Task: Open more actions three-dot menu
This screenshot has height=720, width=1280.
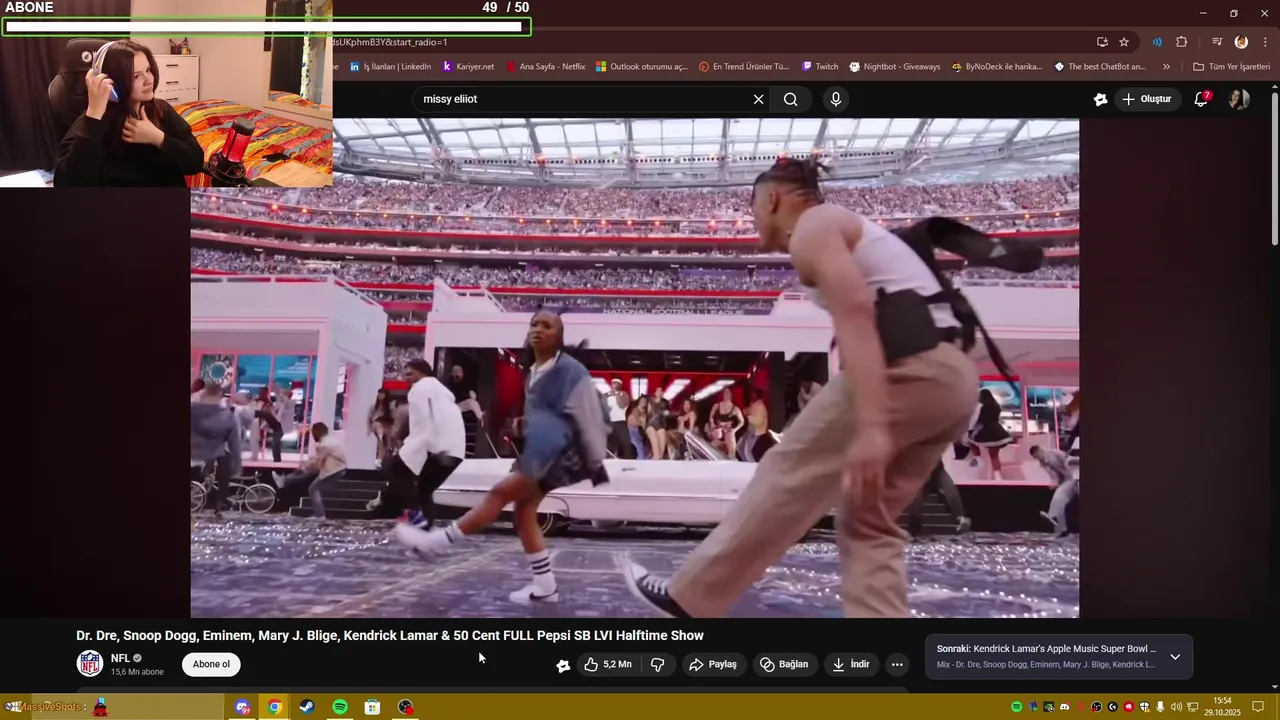Action: click(897, 664)
